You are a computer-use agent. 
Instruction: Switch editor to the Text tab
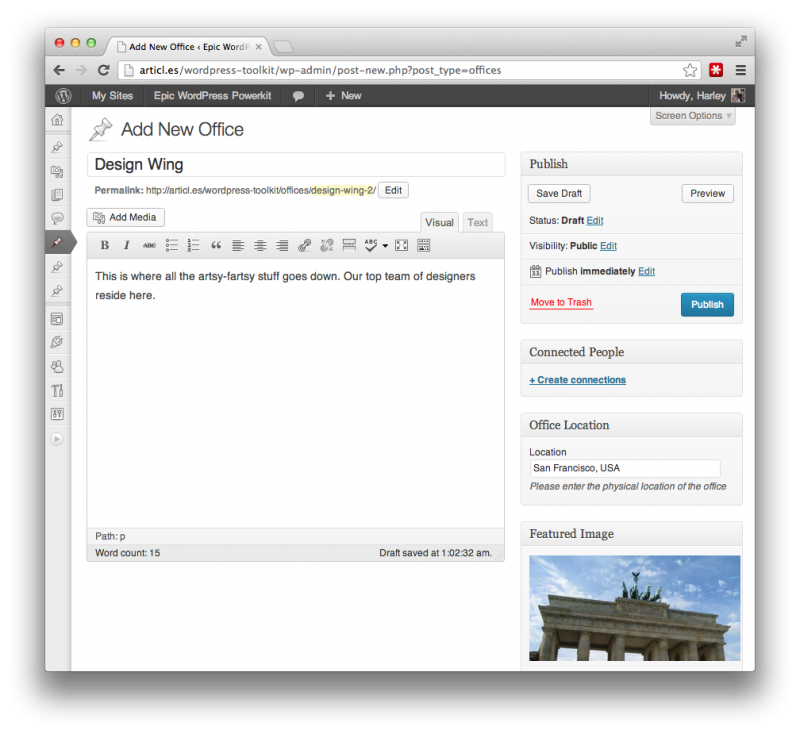point(478,222)
